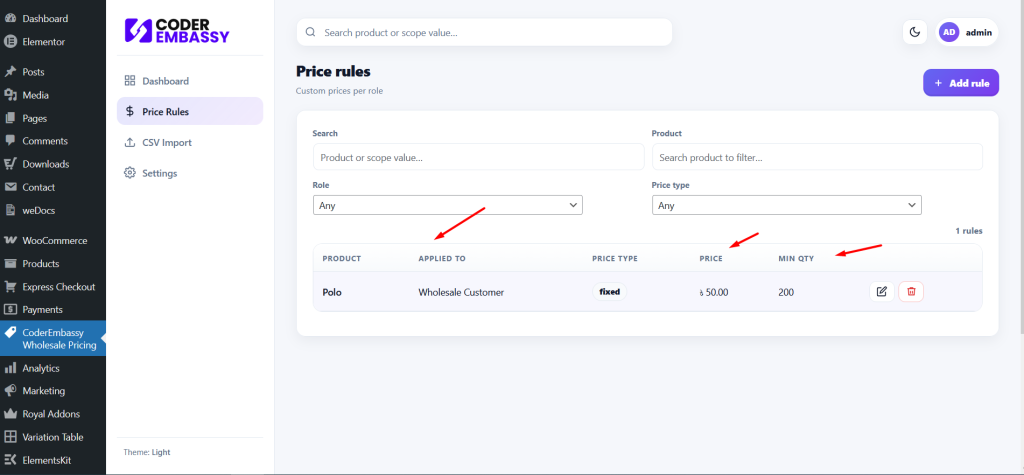
Task: Click the WooCommerce icon in WordPress menu
Action: [10, 241]
